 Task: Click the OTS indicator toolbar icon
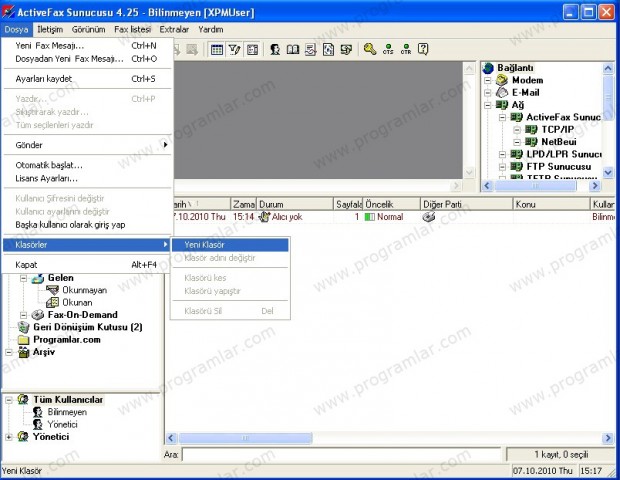click(x=388, y=49)
